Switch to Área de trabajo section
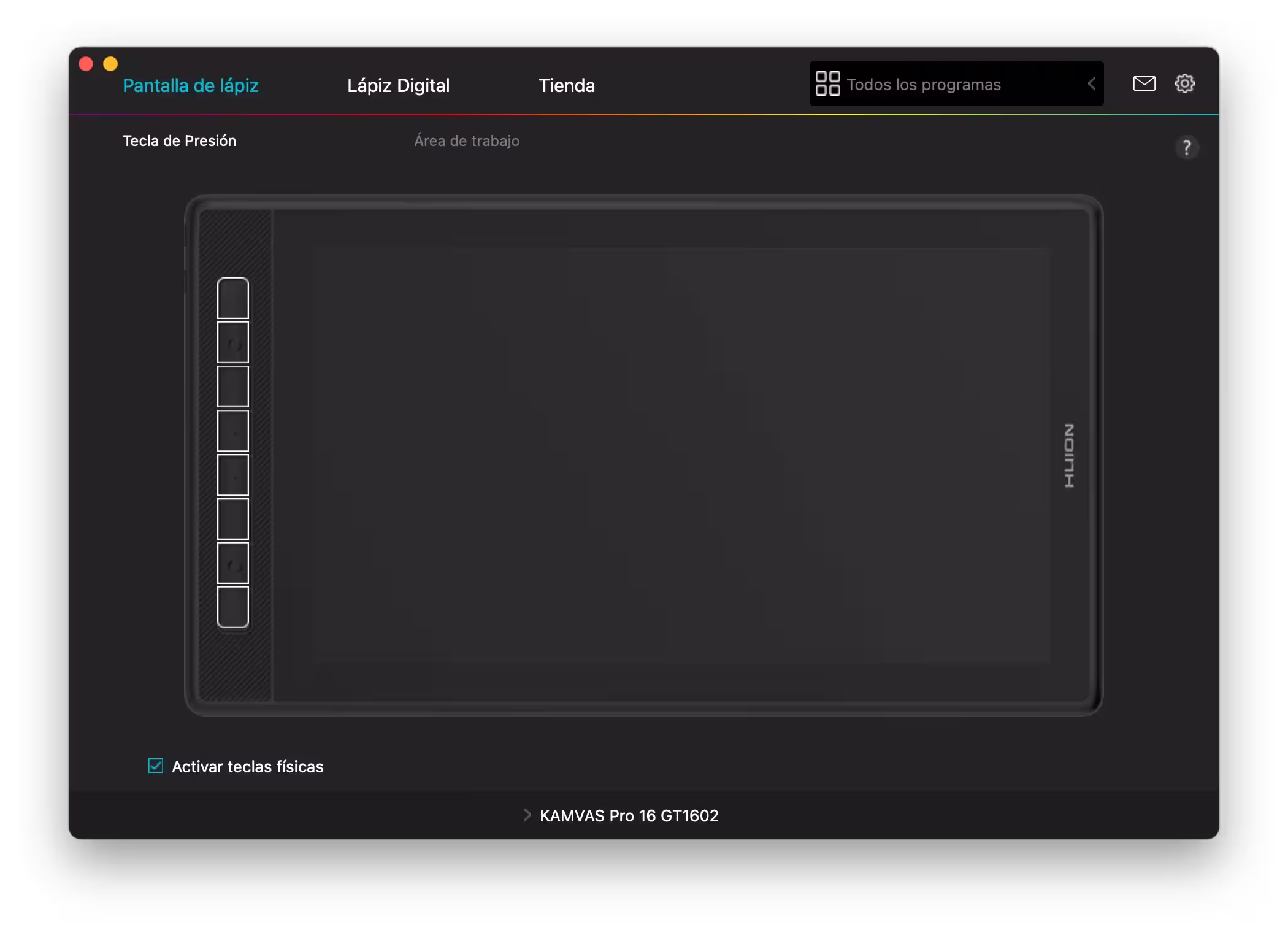 coord(466,141)
